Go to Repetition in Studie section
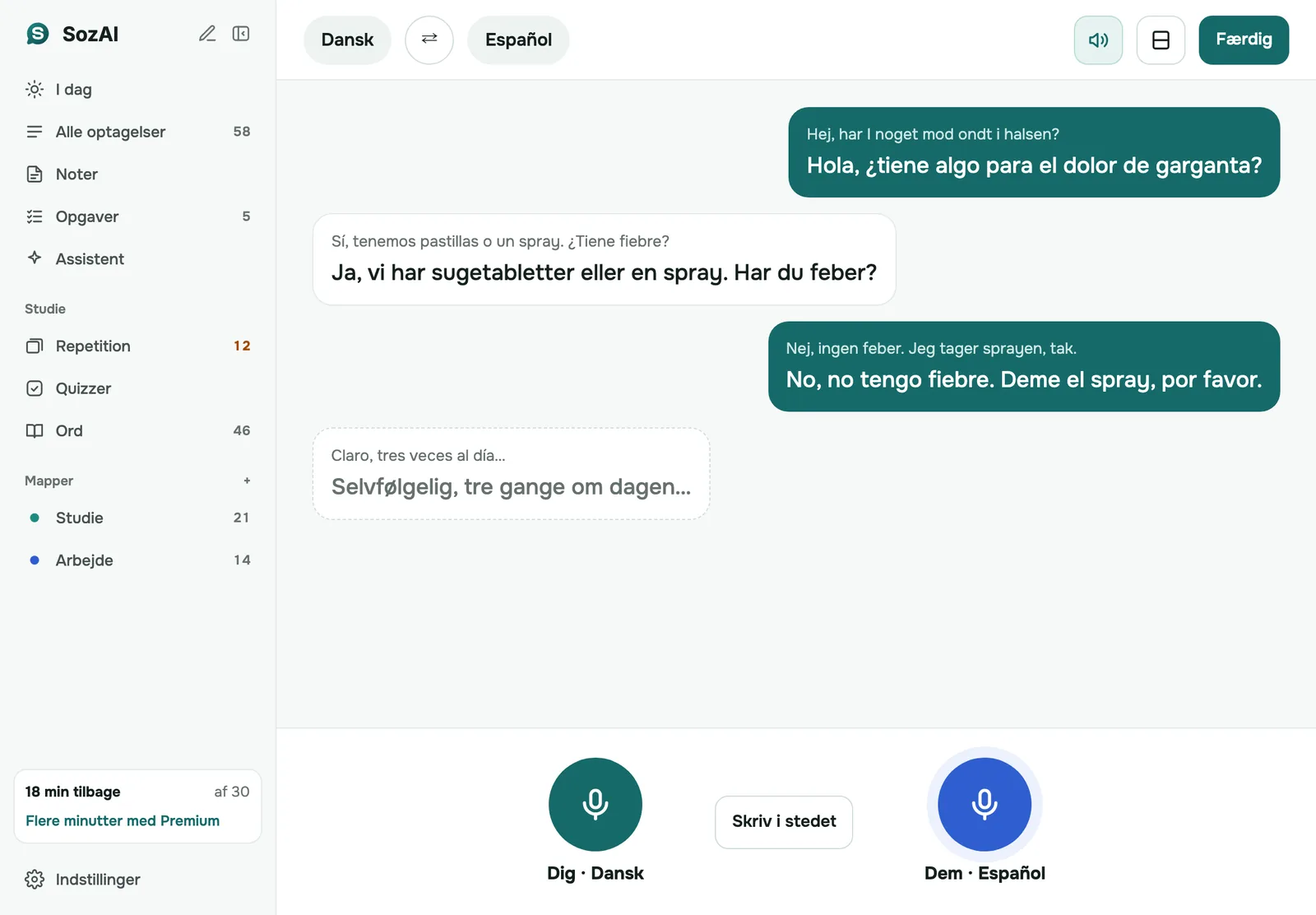Viewport: 1316px width, 915px height. [x=137, y=346]
